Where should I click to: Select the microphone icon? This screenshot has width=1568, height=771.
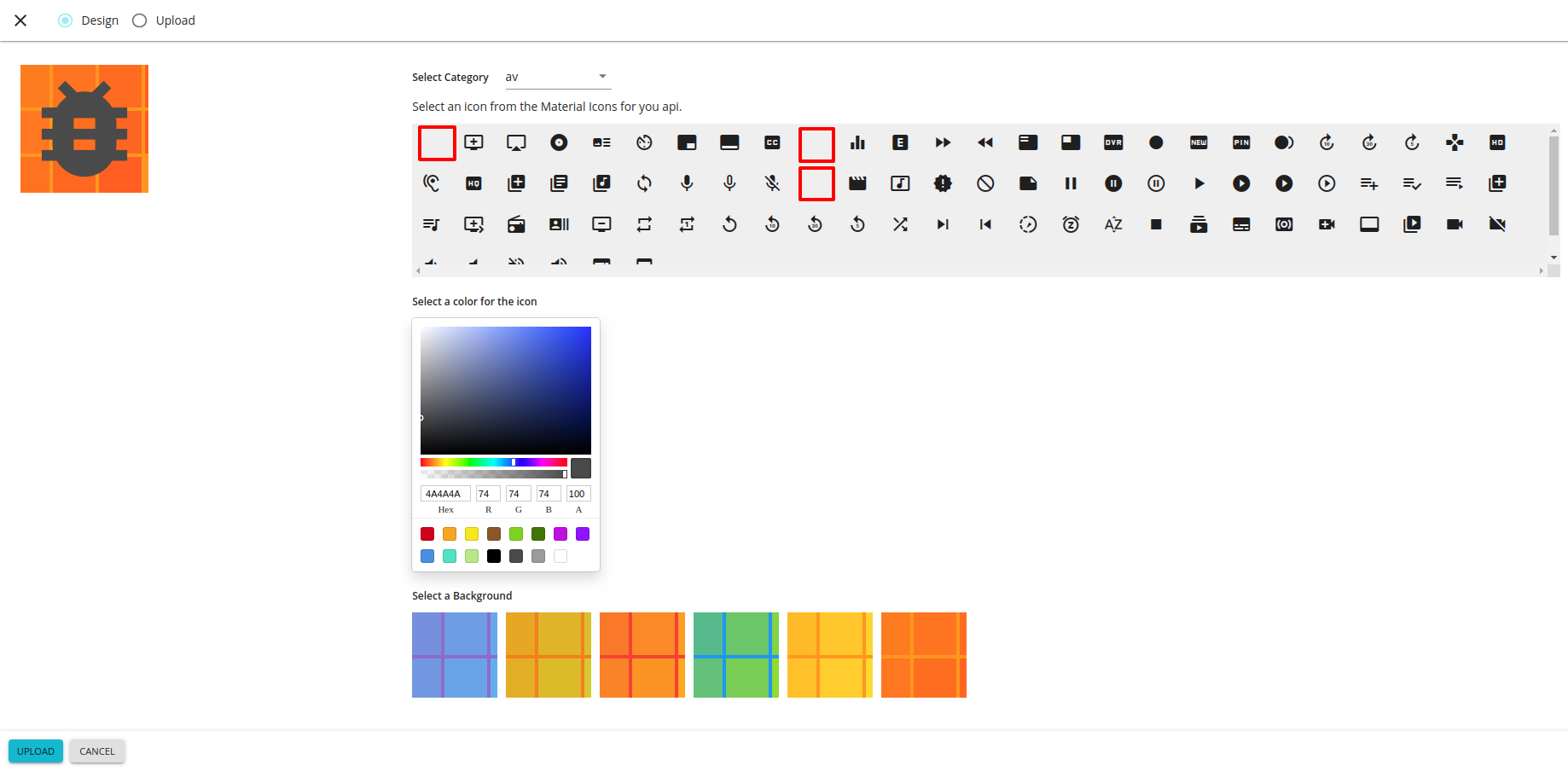point(687,183)
